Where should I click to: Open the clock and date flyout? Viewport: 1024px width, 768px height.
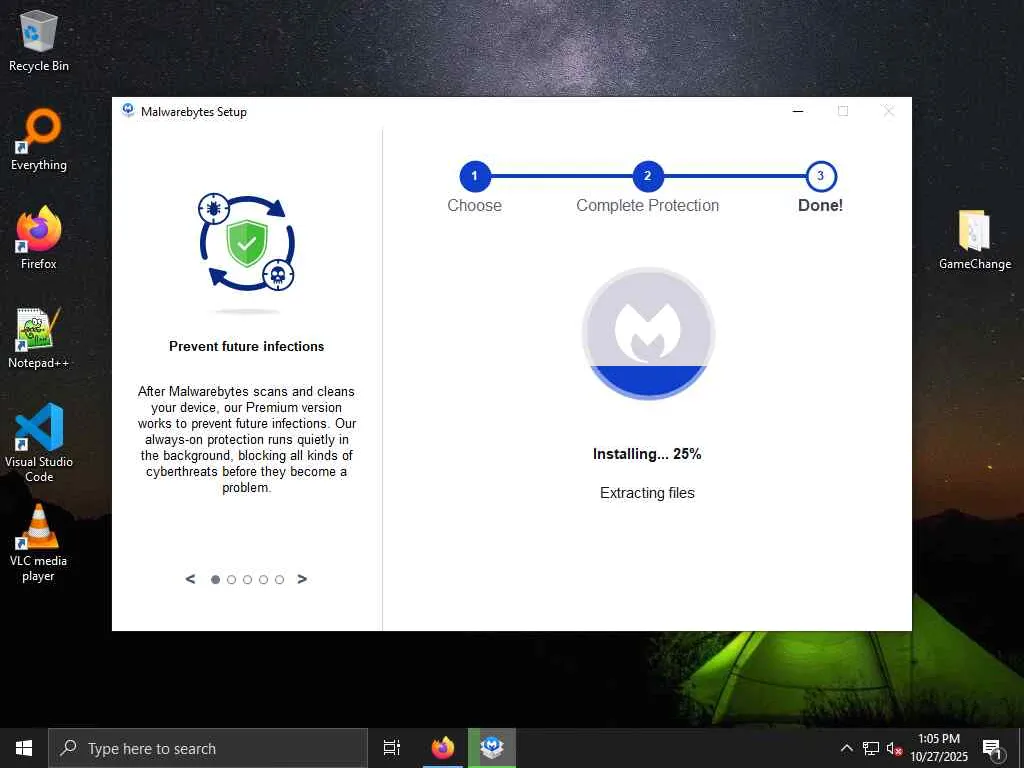pyautogui.click(x=939, y=748)
